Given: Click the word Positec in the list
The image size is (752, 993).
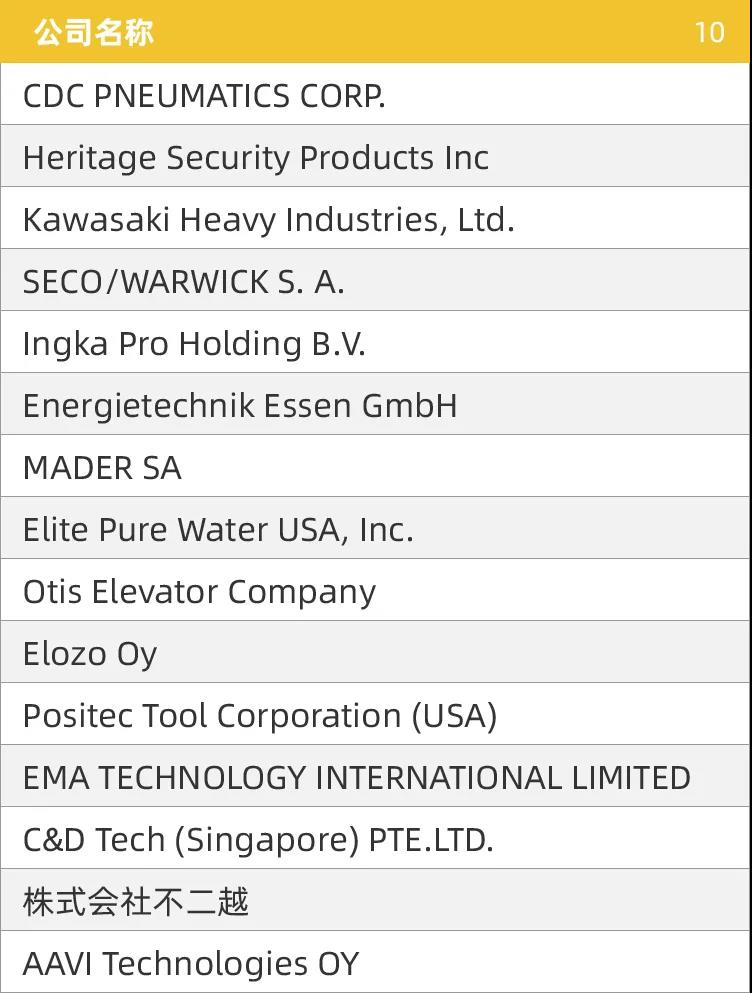Looking at the screenshot, I should [x=78, y=716].
